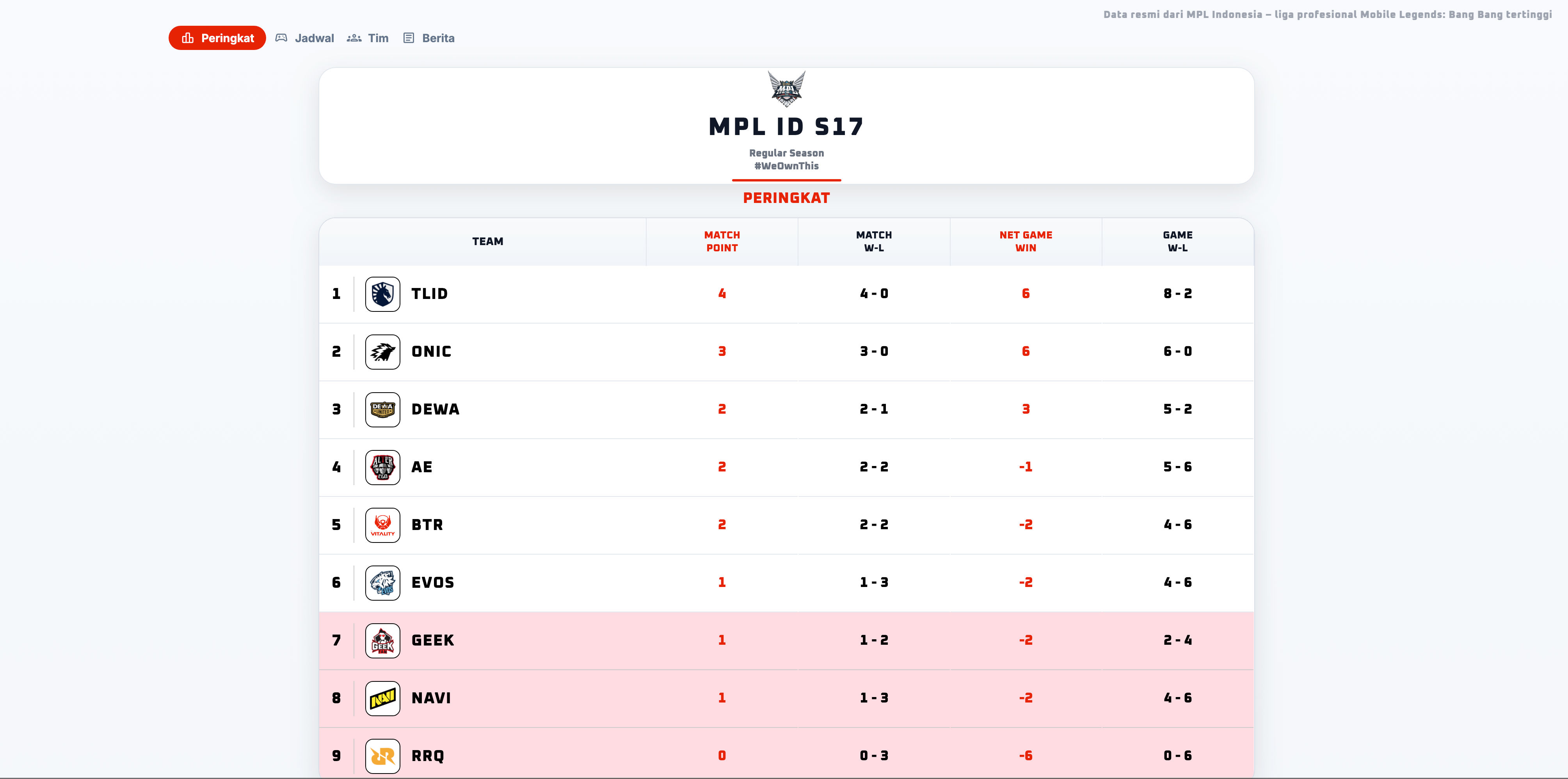
Task: Click RRQ's game record 0 - 6
Action: (1178, 756)
